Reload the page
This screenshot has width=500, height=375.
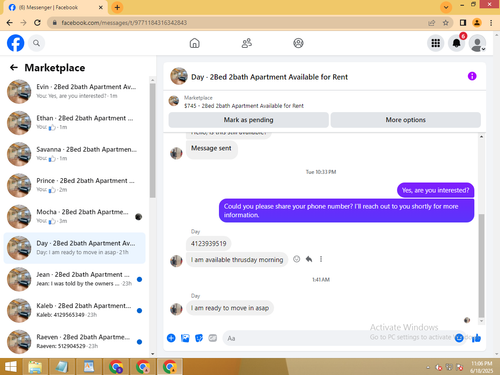click(x=37, y=23)
